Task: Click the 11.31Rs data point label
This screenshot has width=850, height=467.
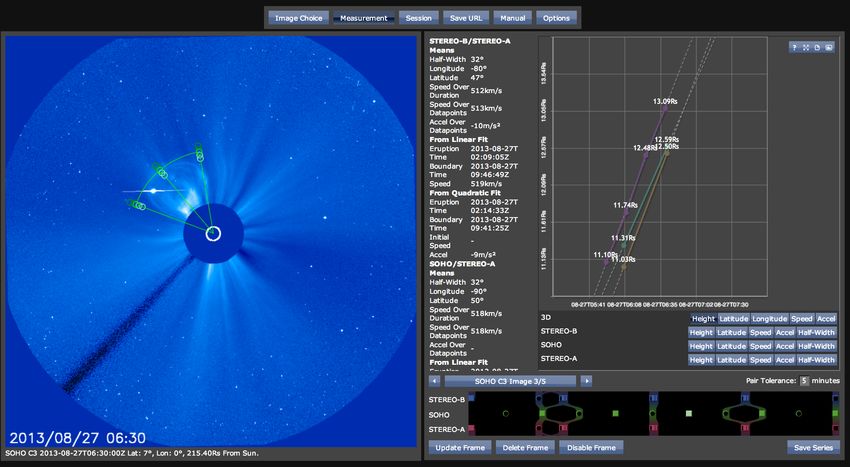Action: coord(623,238)
